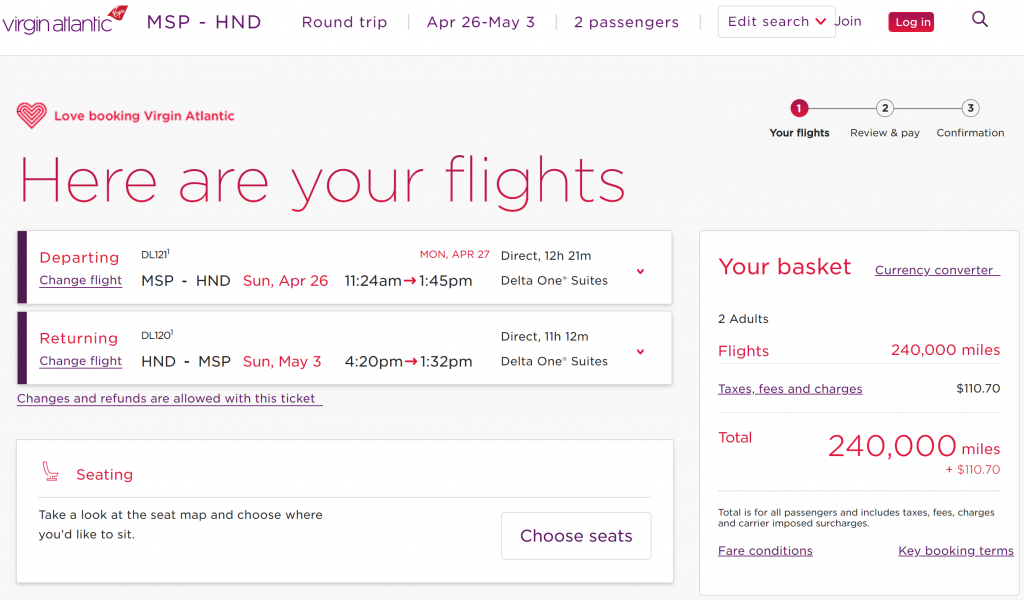
Task: Open the Apr 26-May 3 dates option
Action: pyautogui.click(x=481, y=20)
